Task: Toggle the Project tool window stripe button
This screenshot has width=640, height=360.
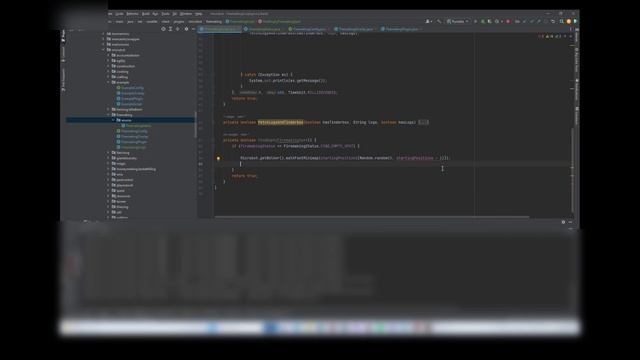Action: click(x=63, y=35)
